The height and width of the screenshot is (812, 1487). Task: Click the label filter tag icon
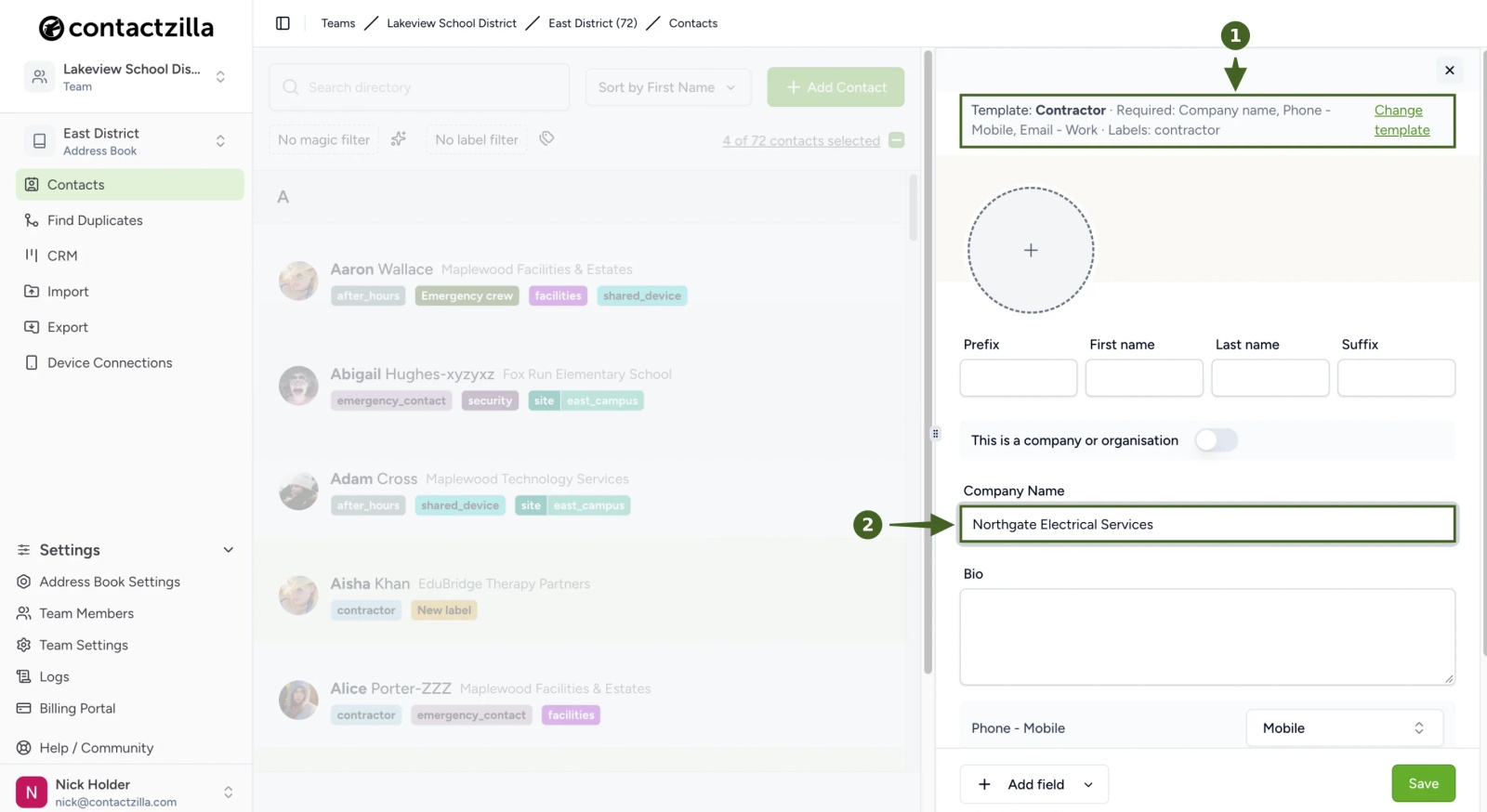click(x=546, y=138)
